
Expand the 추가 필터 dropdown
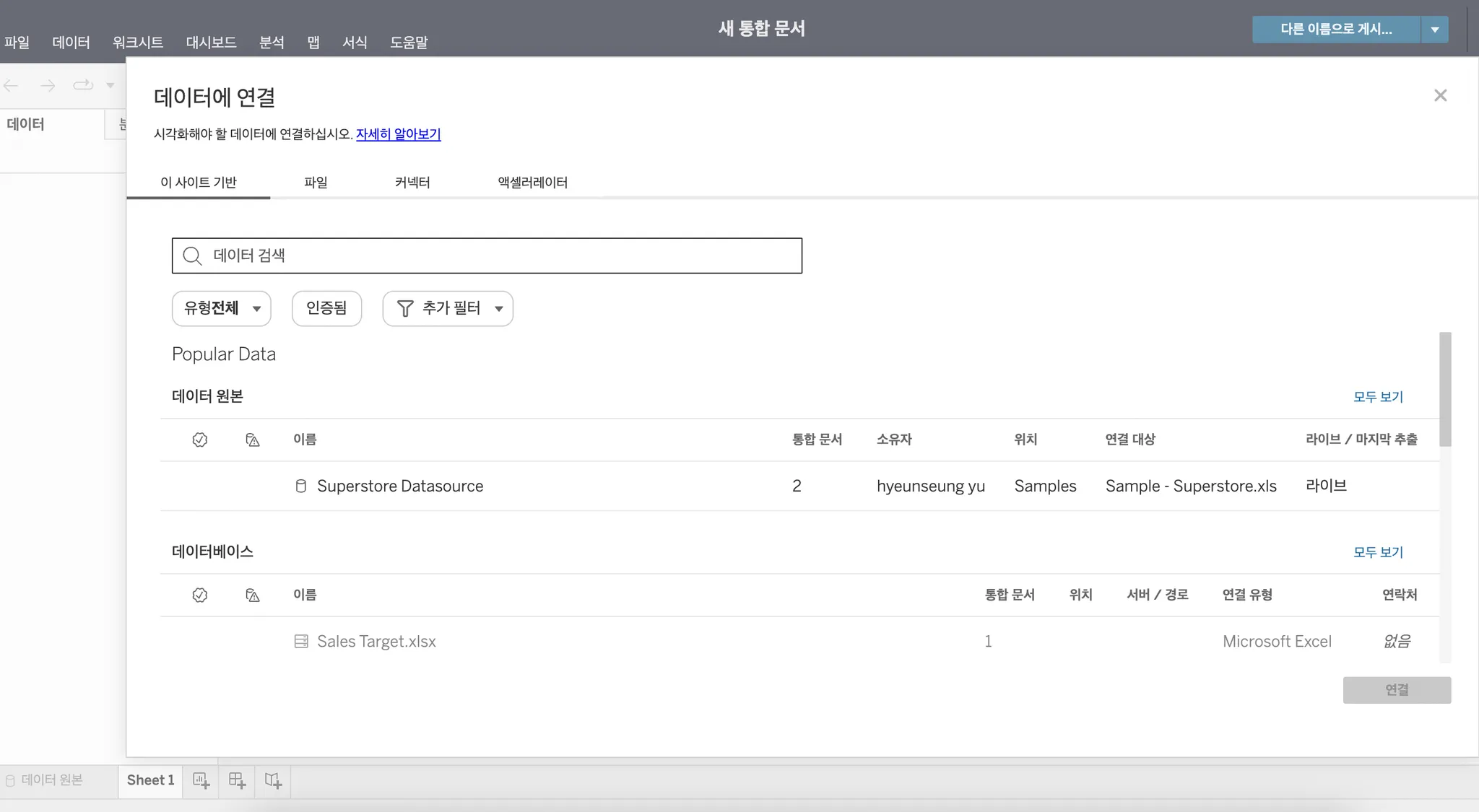pyautogui.click(x=448, y=308)
